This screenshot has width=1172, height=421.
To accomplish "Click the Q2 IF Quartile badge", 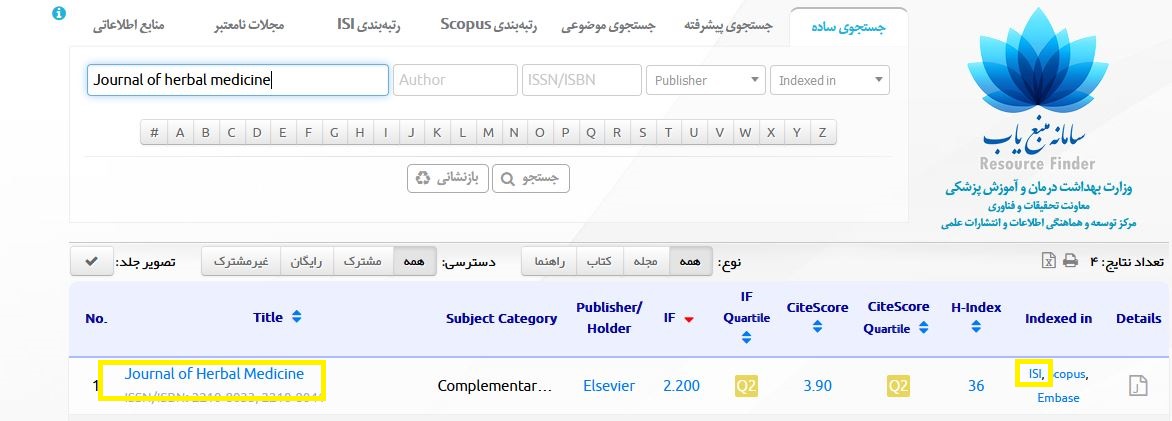I will click(746, 385).
